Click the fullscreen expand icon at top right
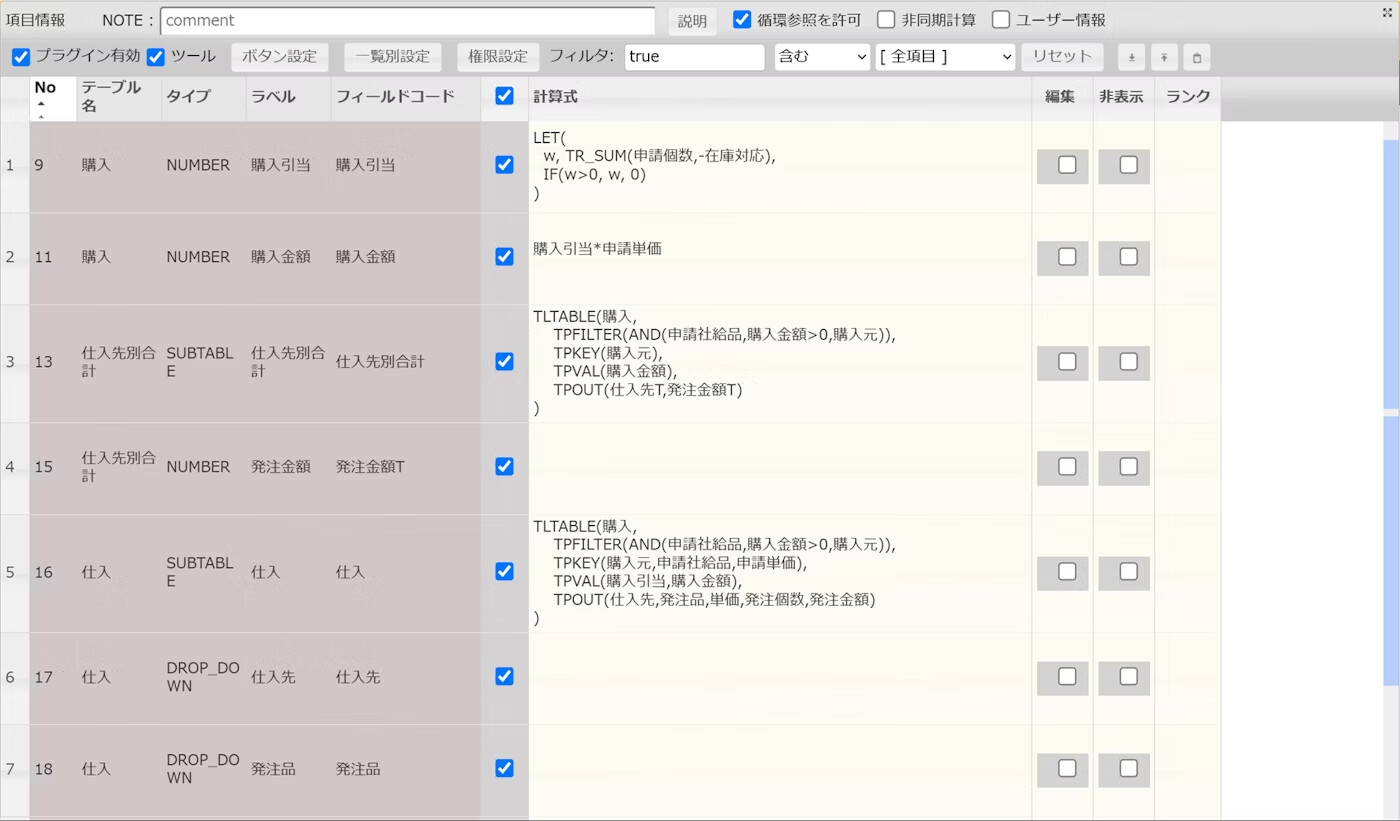This screenshot has height=821, width=1400. tap(1387, 11)
